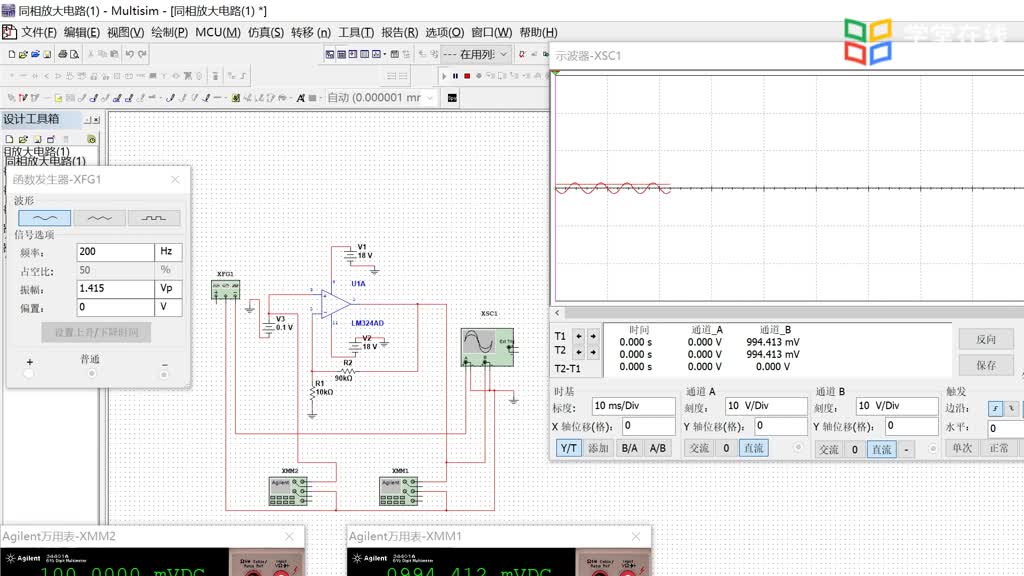Open the 文件(F) menu
1024x576 pixels.
pyautogui.click(x=39, y=32)
